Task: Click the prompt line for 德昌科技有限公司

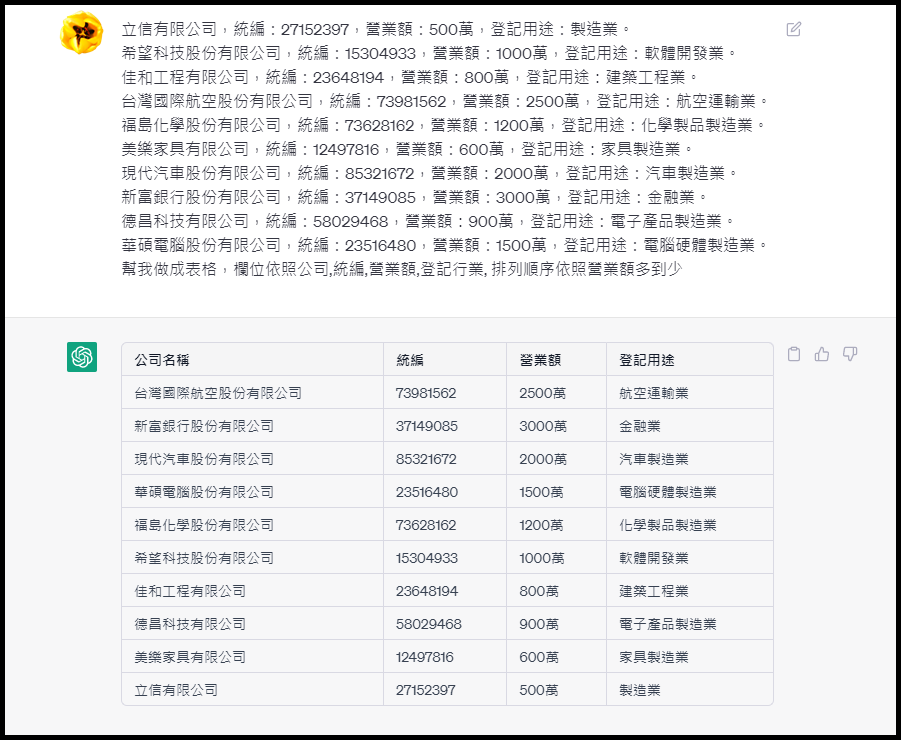Action: pyautogui.click(x=429, y=221)
